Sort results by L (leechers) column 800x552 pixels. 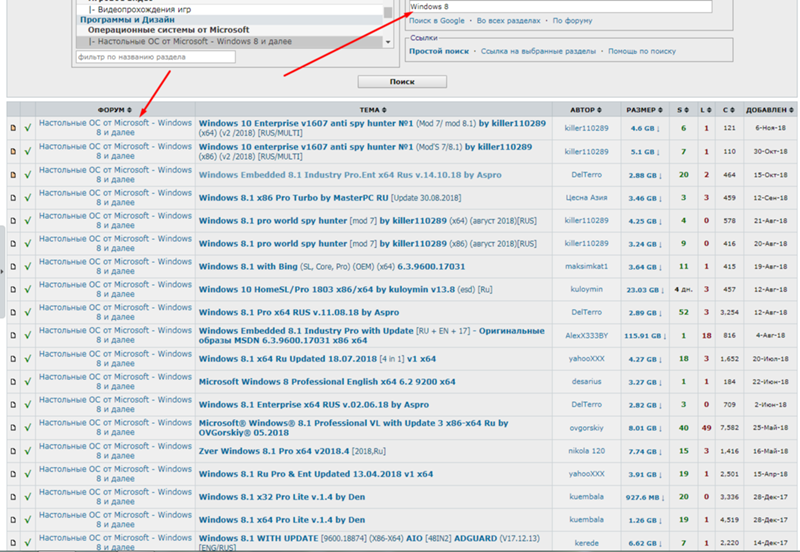[706, 110]
